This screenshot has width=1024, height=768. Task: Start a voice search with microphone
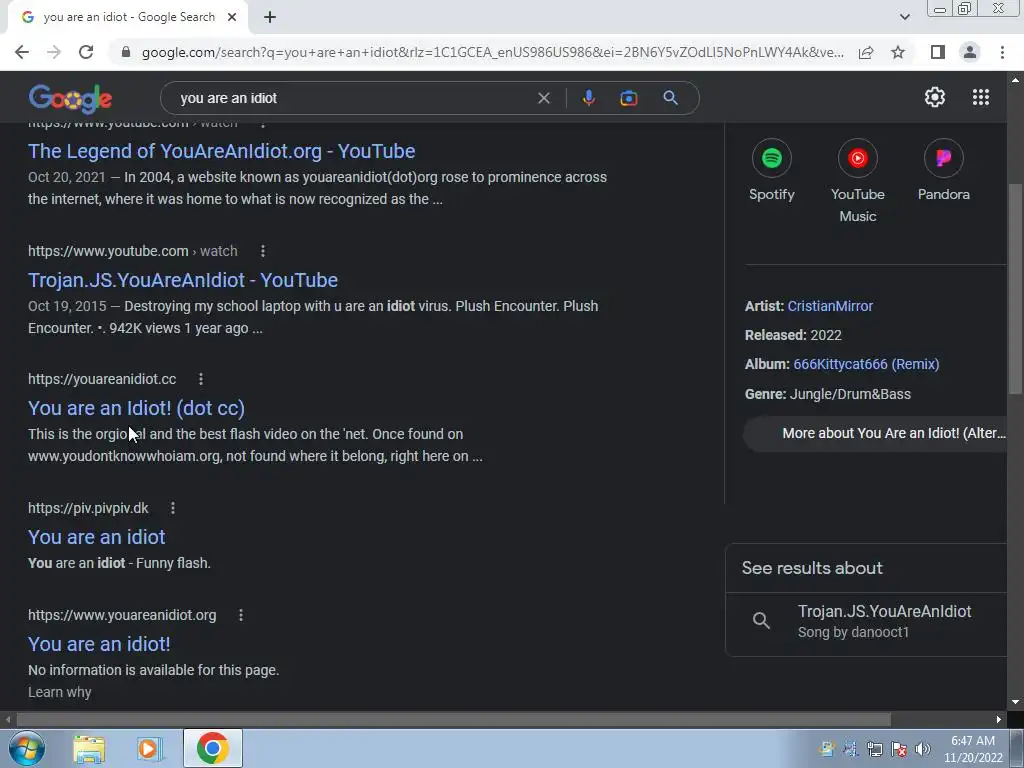pyautogui.click(x=588, y=98)
